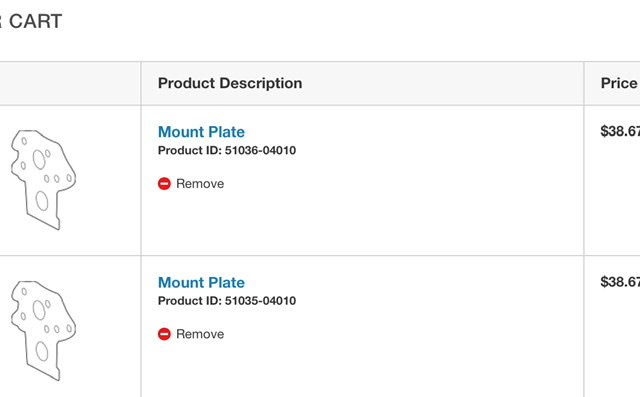Open Mount Plate link above ID 51036-04010
Screen dimensions: 640x397
click(x=201, y=132)
